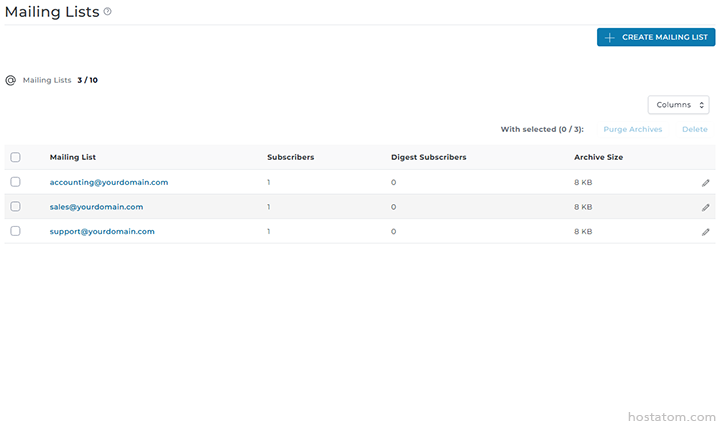Open the Columns dropdown
The image size is (720, 425).
coord(678,105)
